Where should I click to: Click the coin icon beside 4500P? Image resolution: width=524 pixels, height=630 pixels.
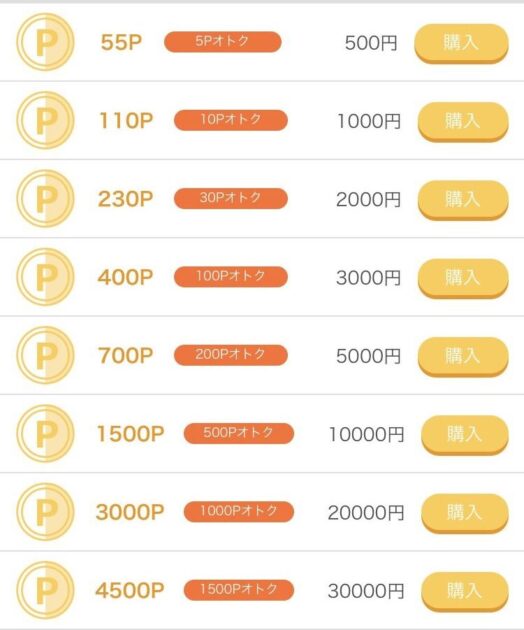pyautogui.click(x=45, y=590)
